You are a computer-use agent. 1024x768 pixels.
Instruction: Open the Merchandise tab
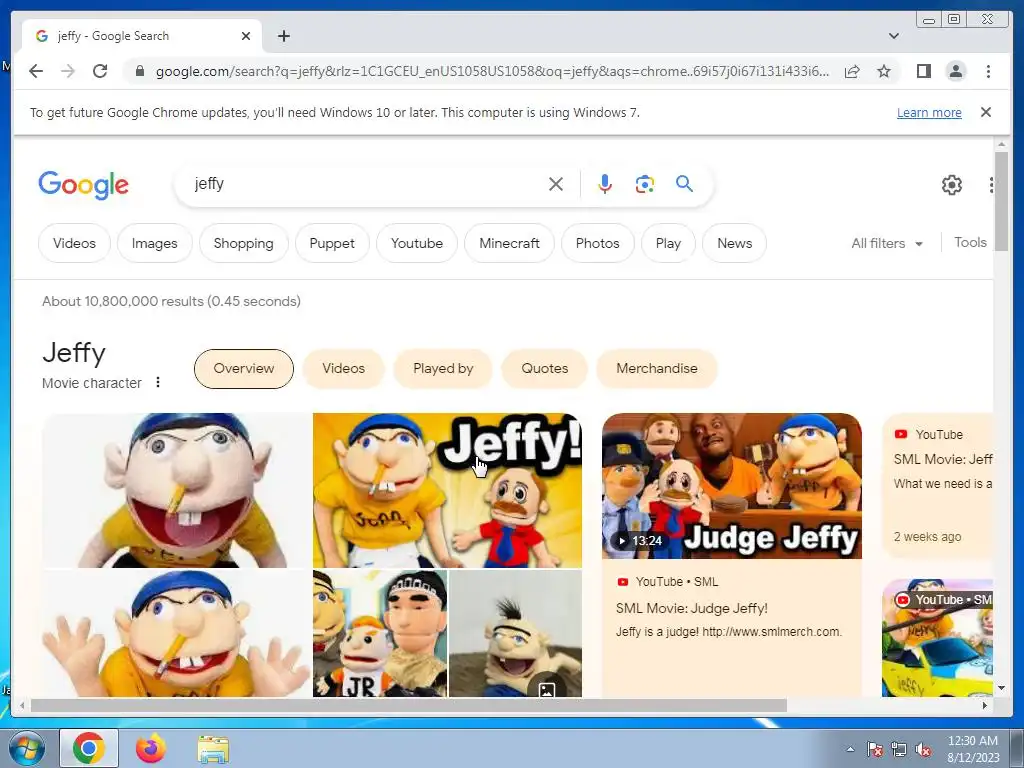656,368
